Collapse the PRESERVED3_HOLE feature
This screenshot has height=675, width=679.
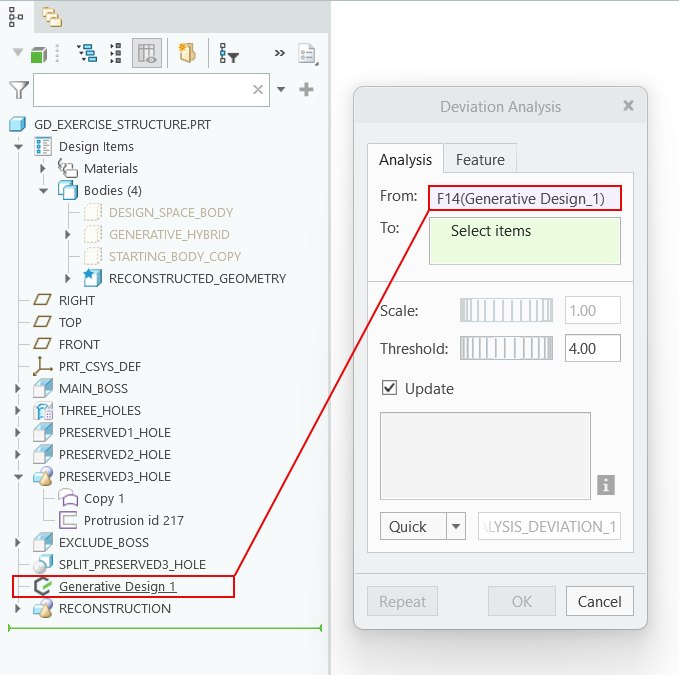(18, 477)
